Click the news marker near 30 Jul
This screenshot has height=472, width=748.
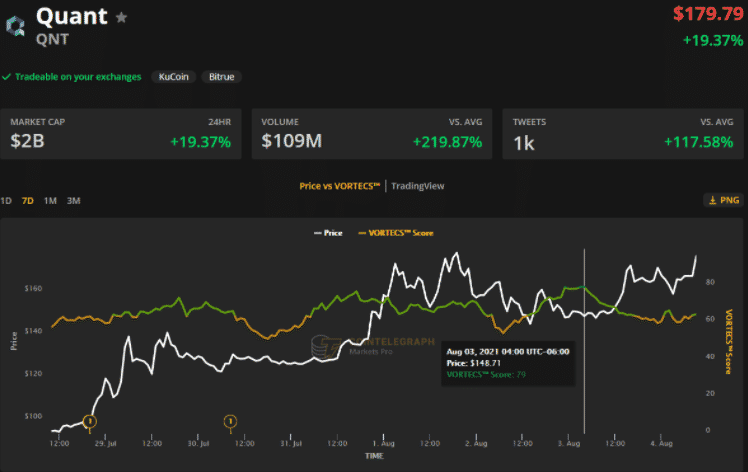tap(230, 421)
